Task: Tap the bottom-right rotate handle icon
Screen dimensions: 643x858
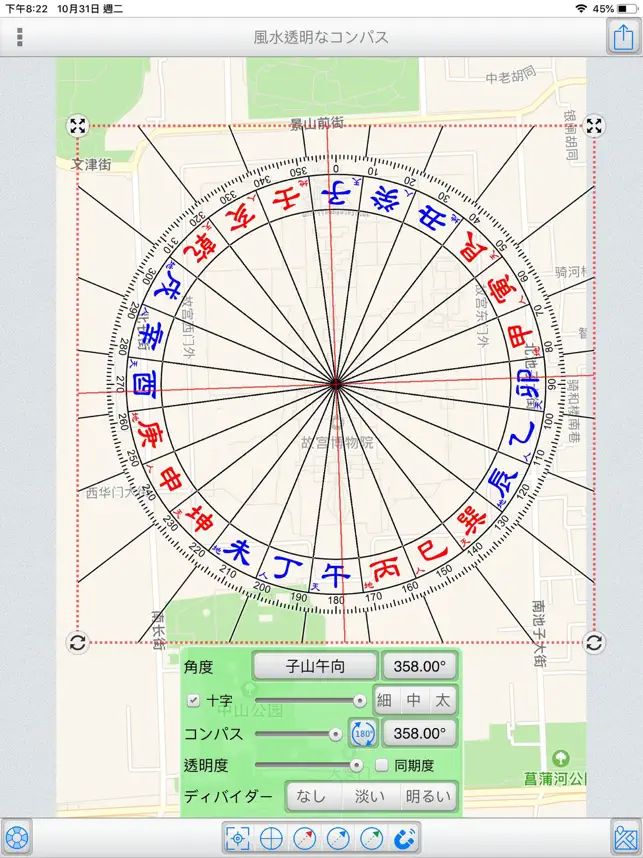Action: pyautogui.click(x=594, y=642)
